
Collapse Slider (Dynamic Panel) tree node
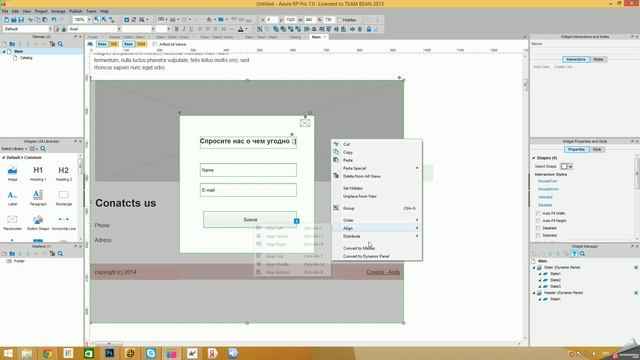click(534, 267)
